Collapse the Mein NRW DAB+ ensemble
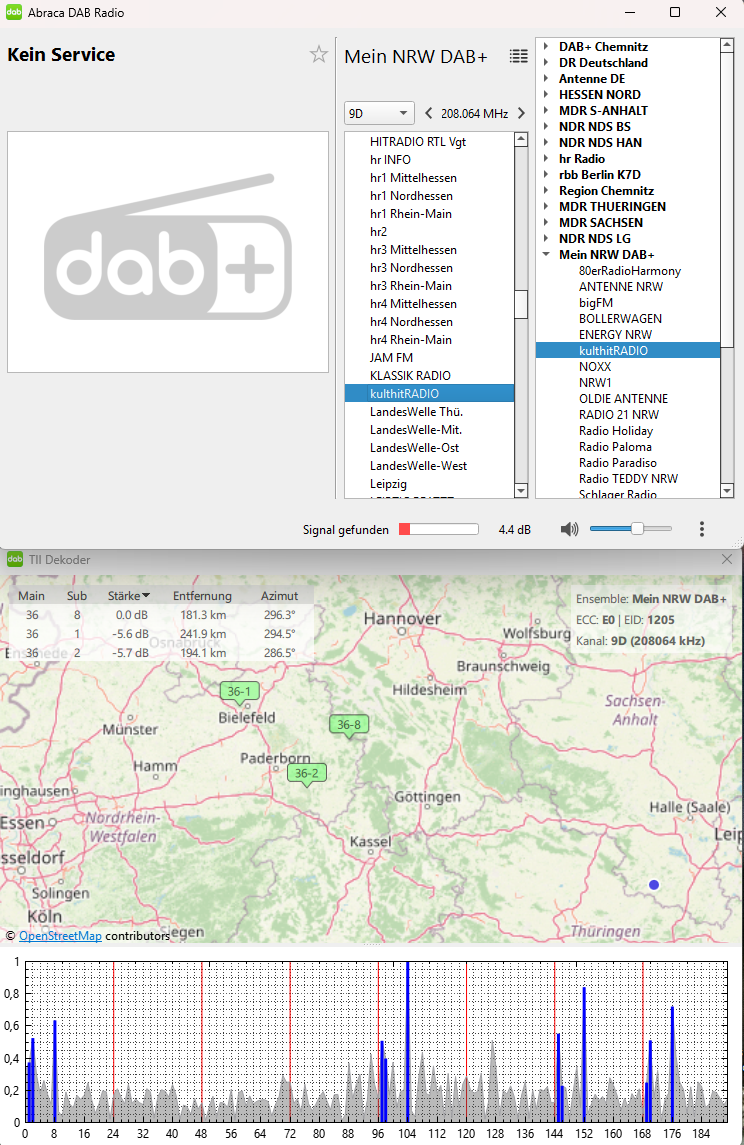744x1145 pixels. (545, 255)
